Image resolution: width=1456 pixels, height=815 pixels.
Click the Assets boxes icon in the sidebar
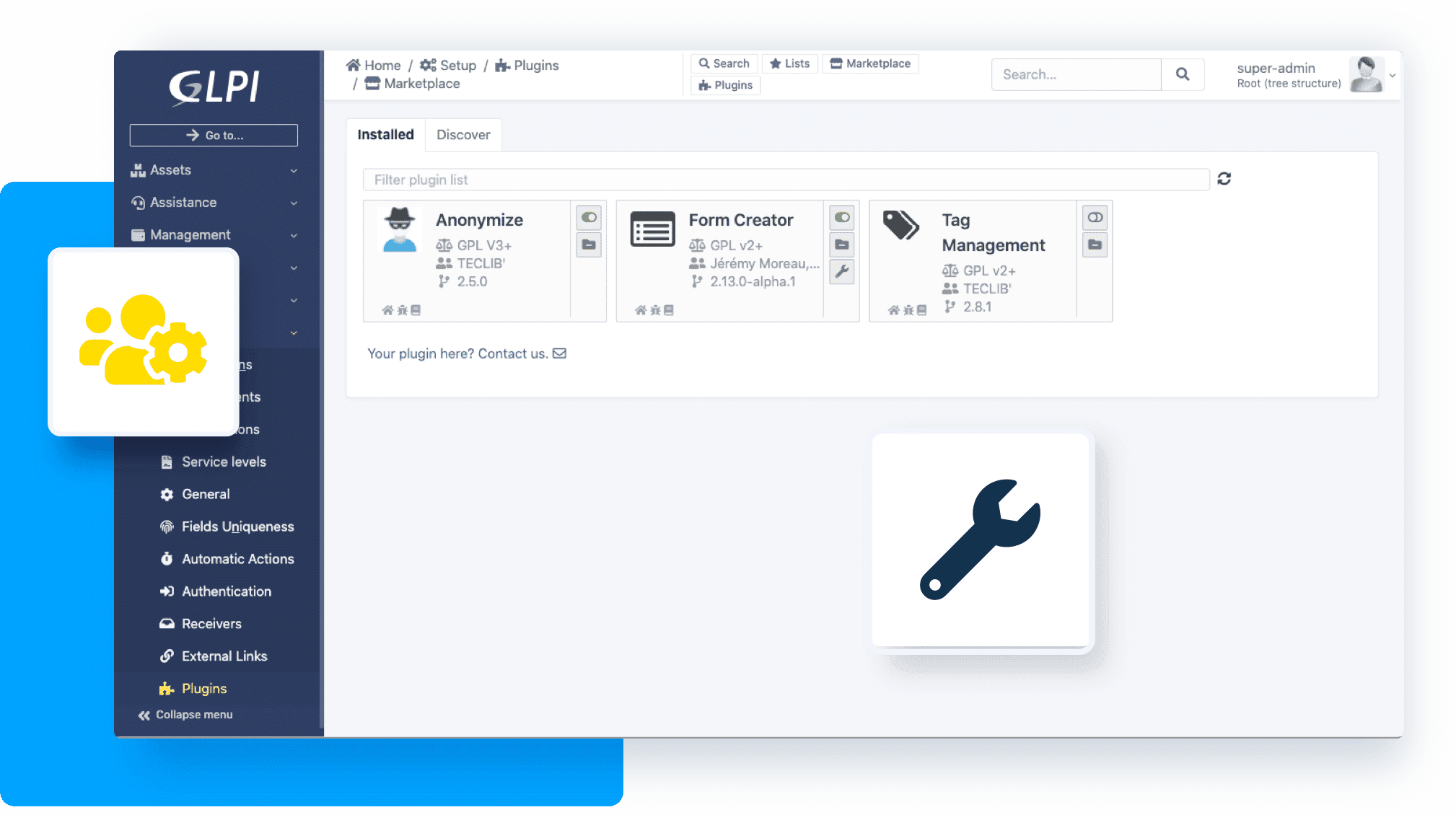(138, 170)
